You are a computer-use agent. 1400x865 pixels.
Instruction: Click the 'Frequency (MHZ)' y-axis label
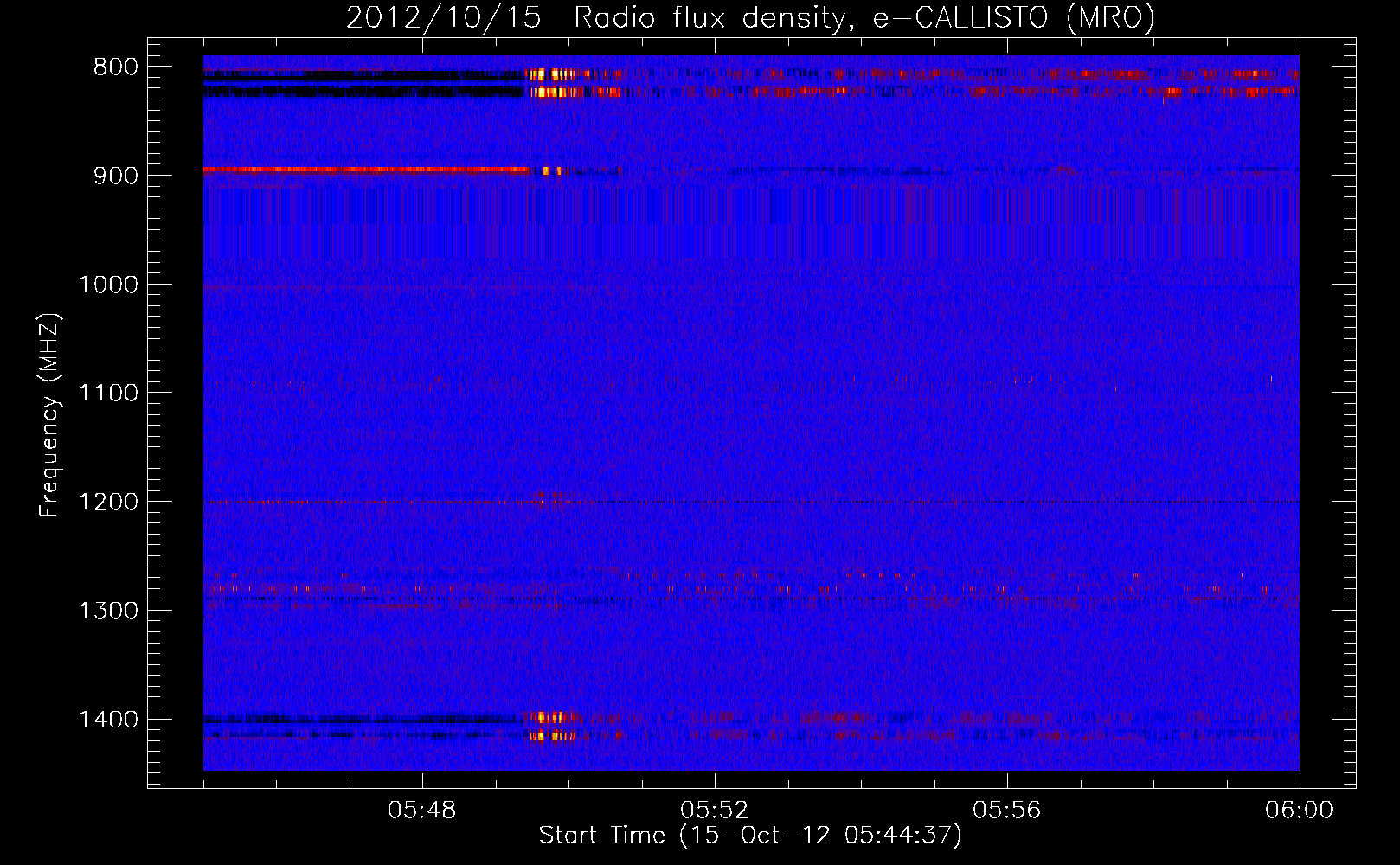[x=49, y=415]
